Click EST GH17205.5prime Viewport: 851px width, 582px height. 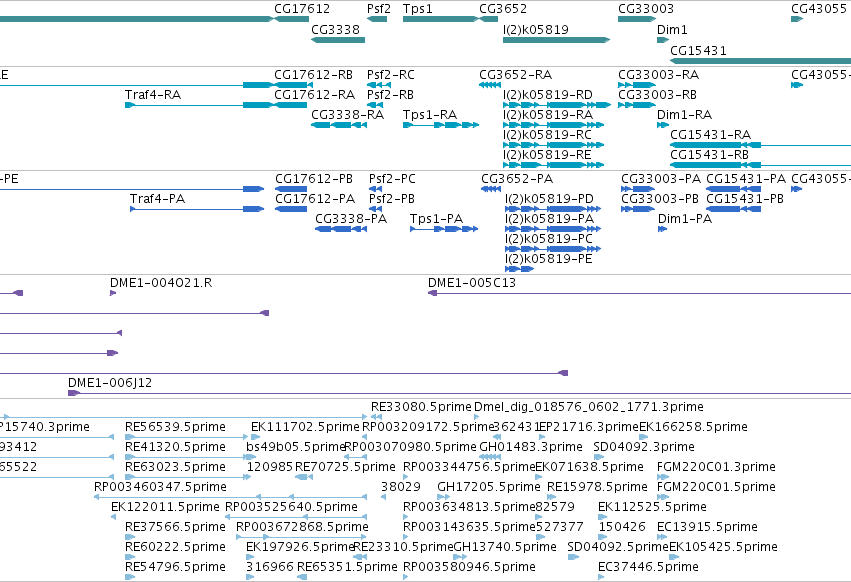point(488,487)
